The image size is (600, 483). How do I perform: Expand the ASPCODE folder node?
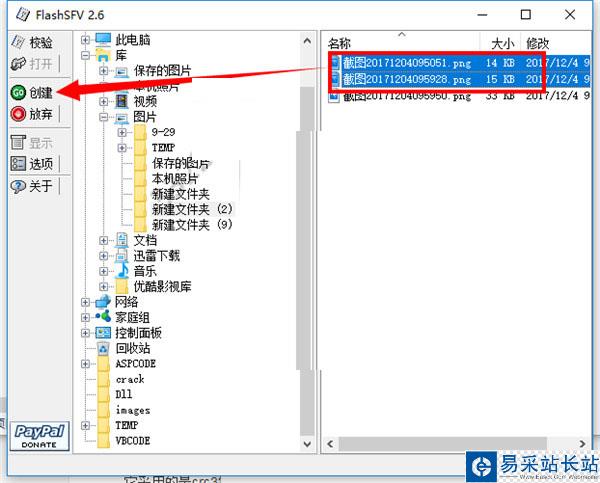(86, 364)
